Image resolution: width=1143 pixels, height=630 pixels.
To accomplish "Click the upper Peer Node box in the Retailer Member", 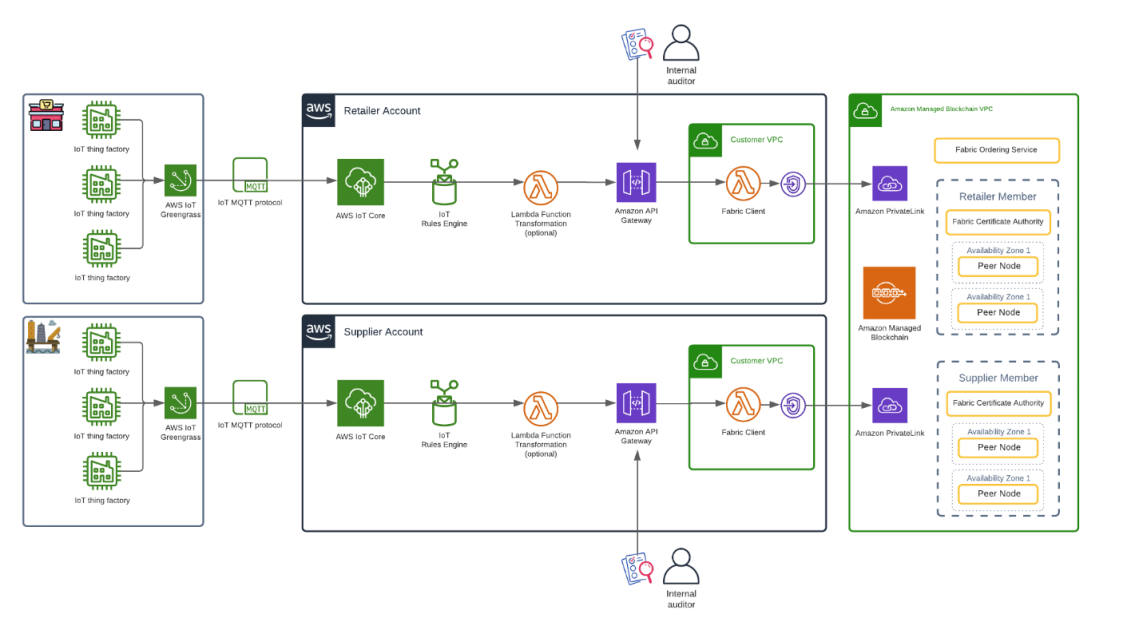I will coord(998,266).
